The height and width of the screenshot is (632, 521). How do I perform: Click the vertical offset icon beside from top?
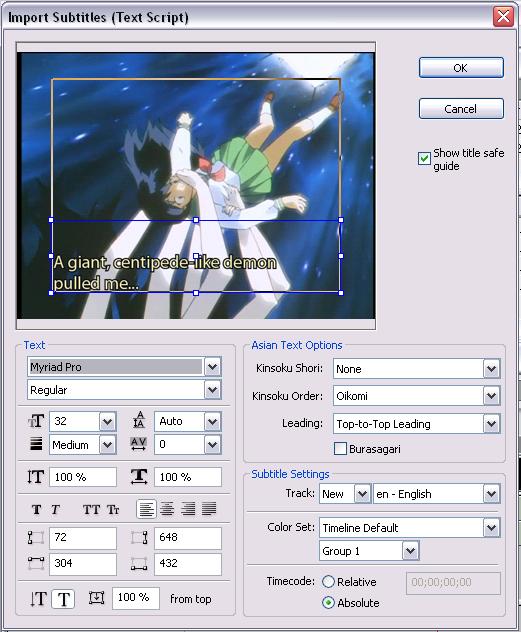coord(96,598)
